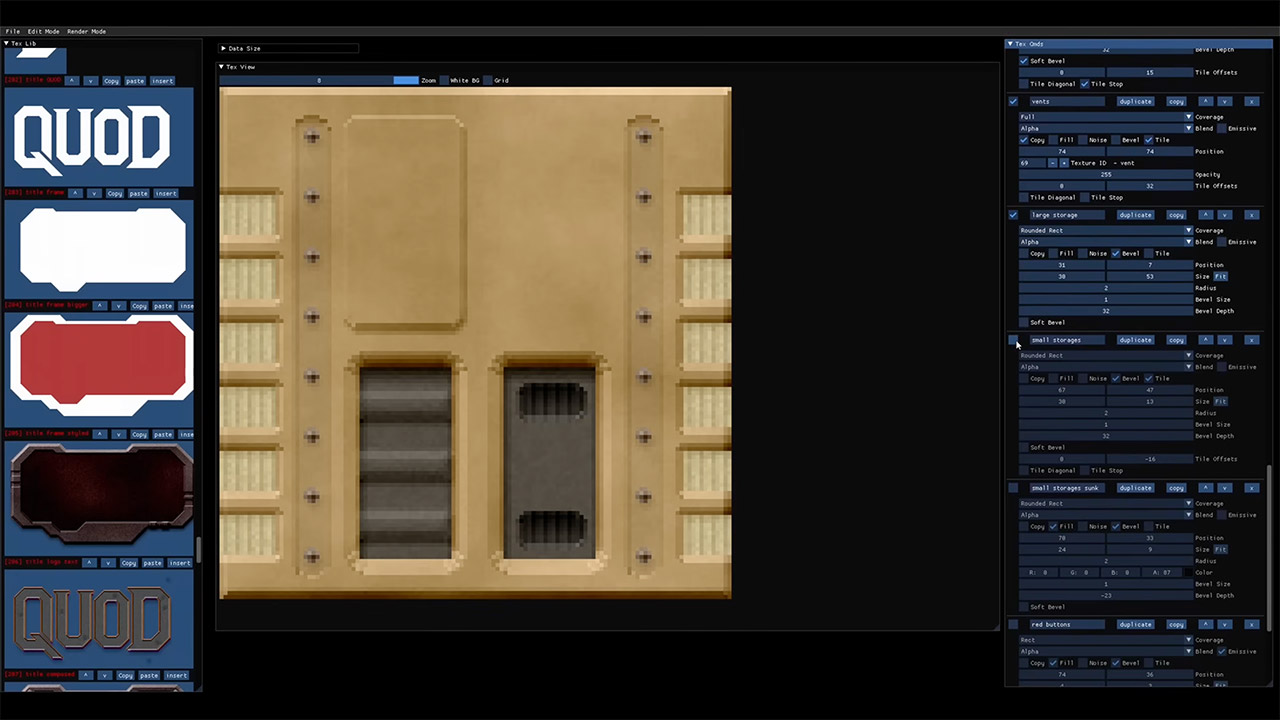Screen dimensions: 1280x720
Task: Click the down-arrow icon on the vents layer
Action: pos(1225,101)
